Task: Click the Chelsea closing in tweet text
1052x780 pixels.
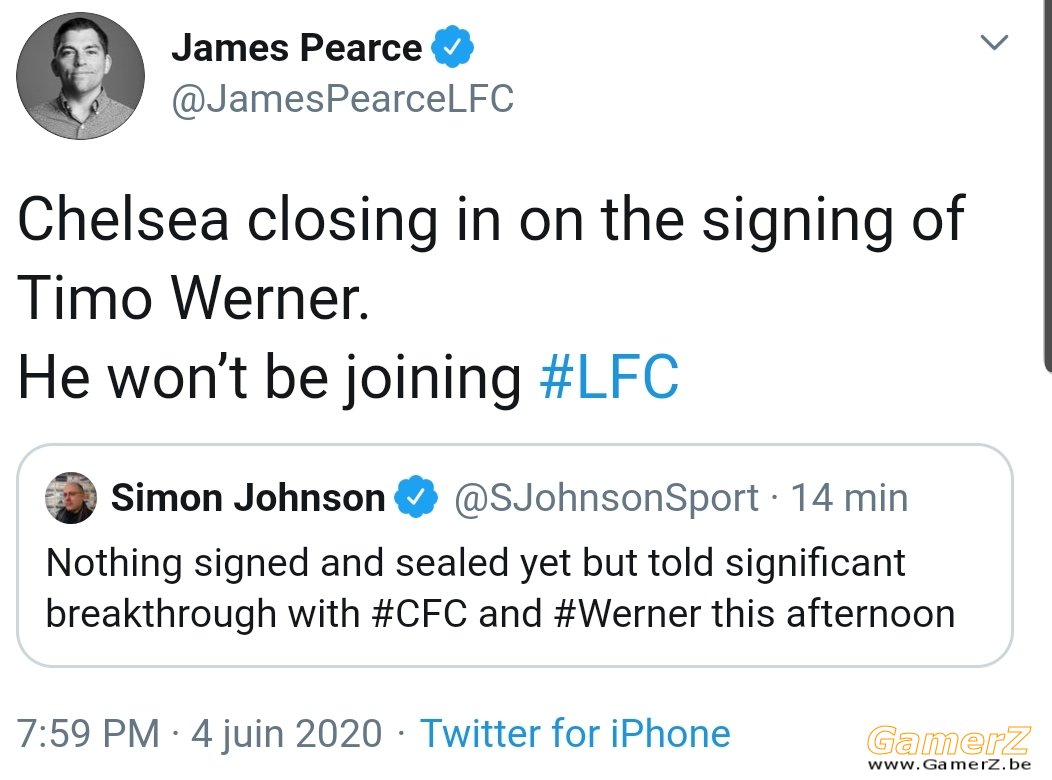Action: [x=490, y=220]
